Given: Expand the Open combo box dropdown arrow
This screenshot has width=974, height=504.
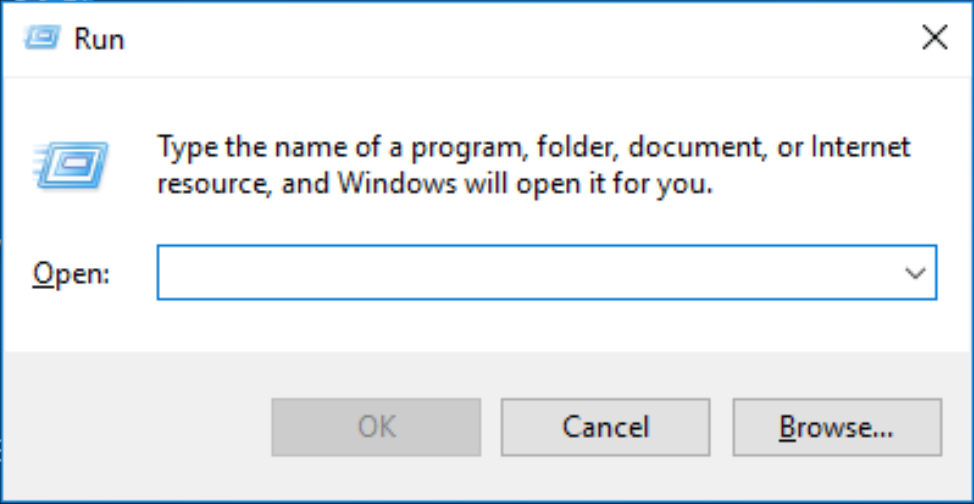Looking at the screenshot, I should (914, 273).
